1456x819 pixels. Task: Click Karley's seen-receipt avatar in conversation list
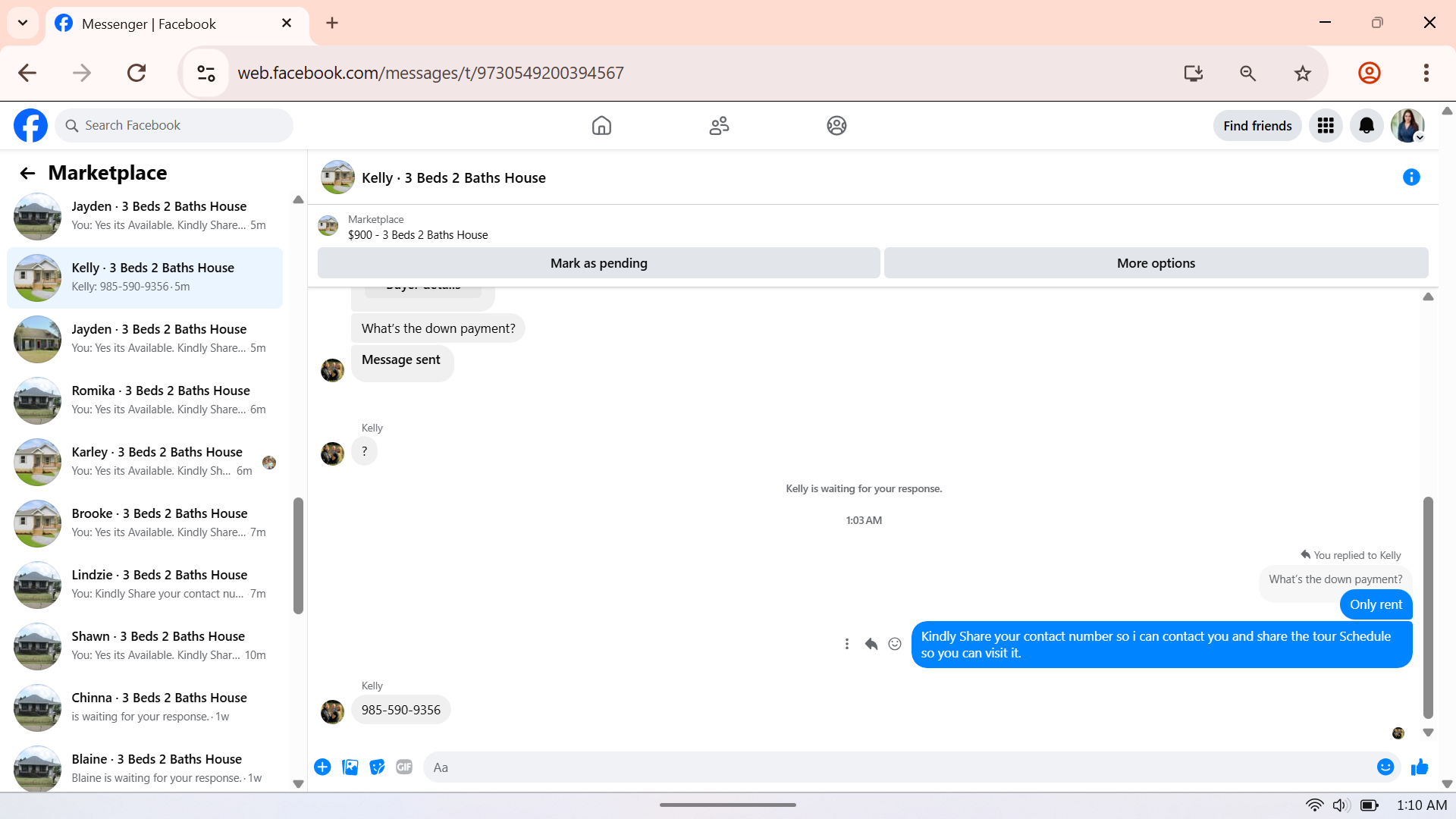(x=269, y=463)
